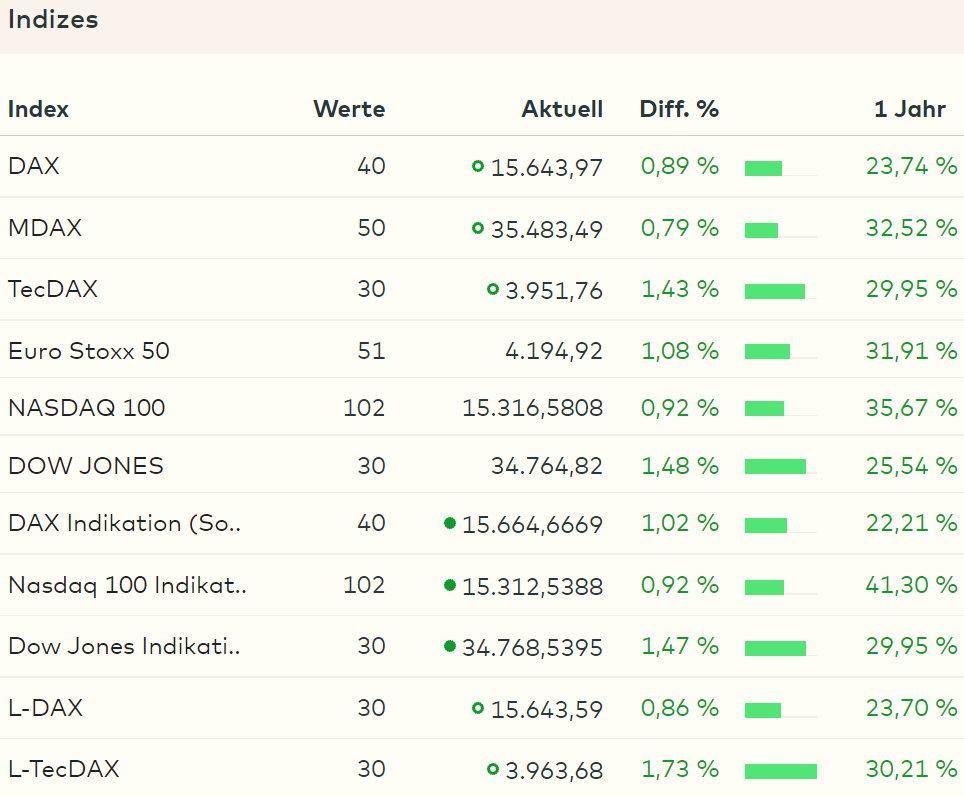
Task: Click the Index column header
Action: pos(38,109)
